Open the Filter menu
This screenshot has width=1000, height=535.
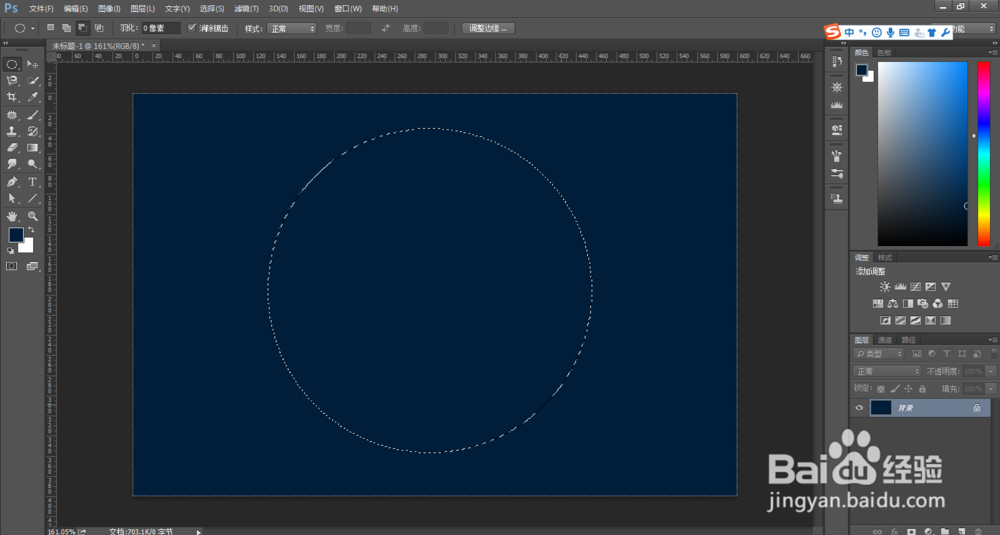click(x=246, y=9)
